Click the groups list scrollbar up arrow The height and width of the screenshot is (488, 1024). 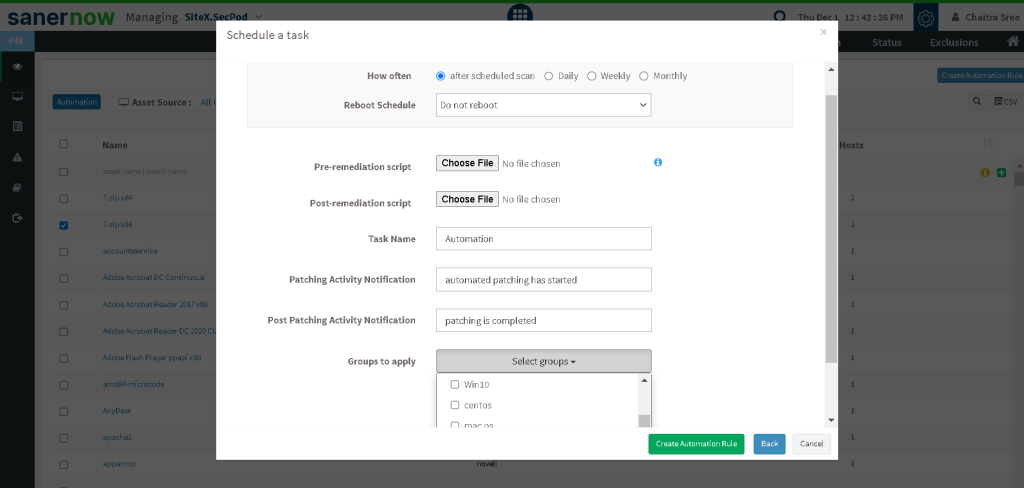tap(644, 380)
